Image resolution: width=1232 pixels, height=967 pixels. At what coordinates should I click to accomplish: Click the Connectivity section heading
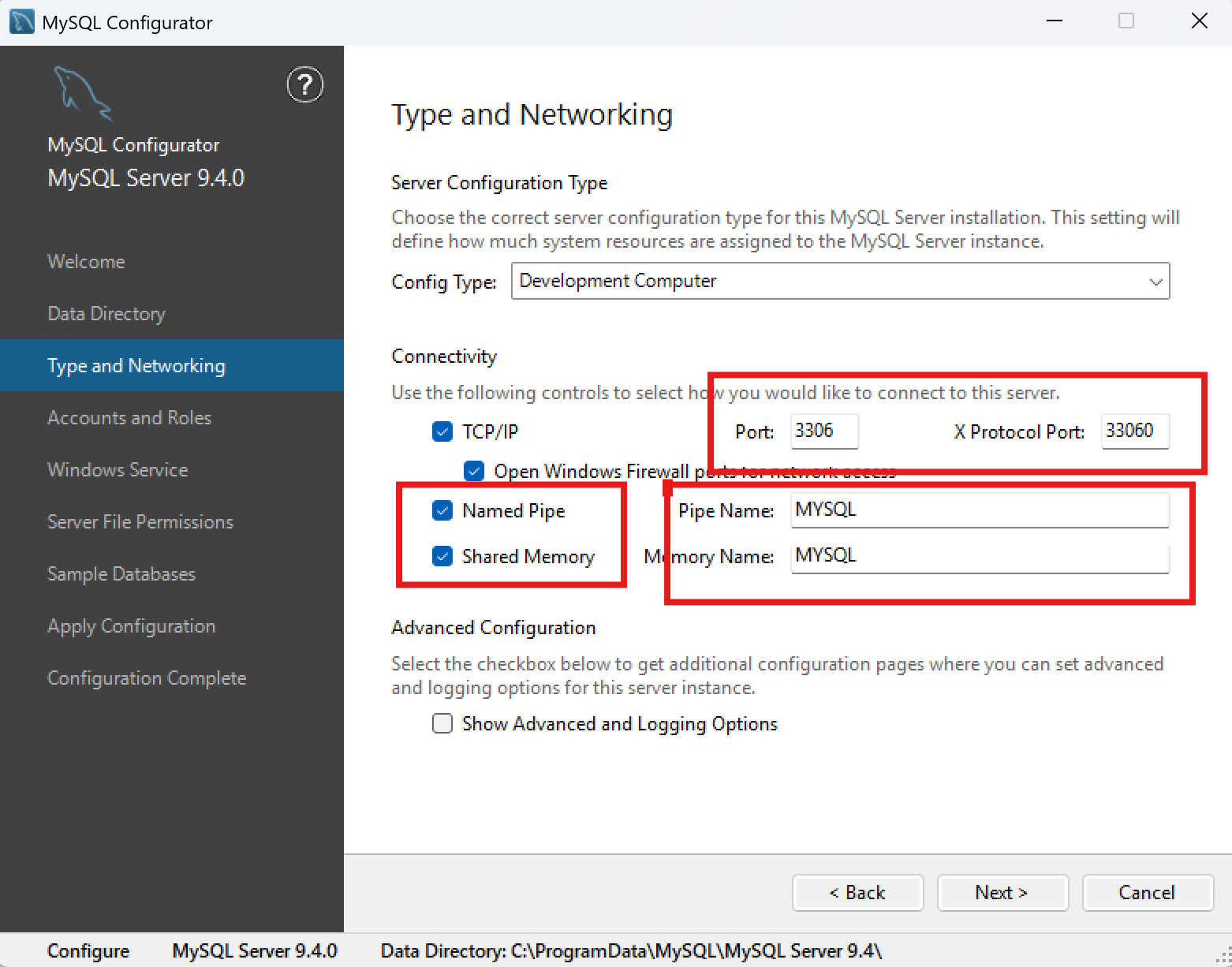tap(444, 357)
